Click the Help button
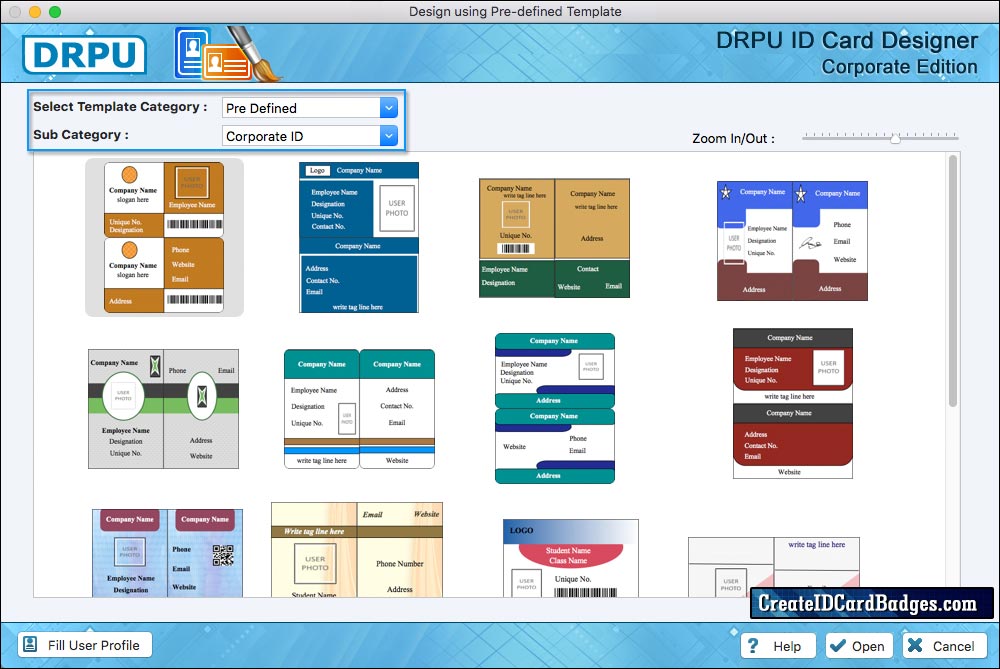1000x669 pixels. 778,646
